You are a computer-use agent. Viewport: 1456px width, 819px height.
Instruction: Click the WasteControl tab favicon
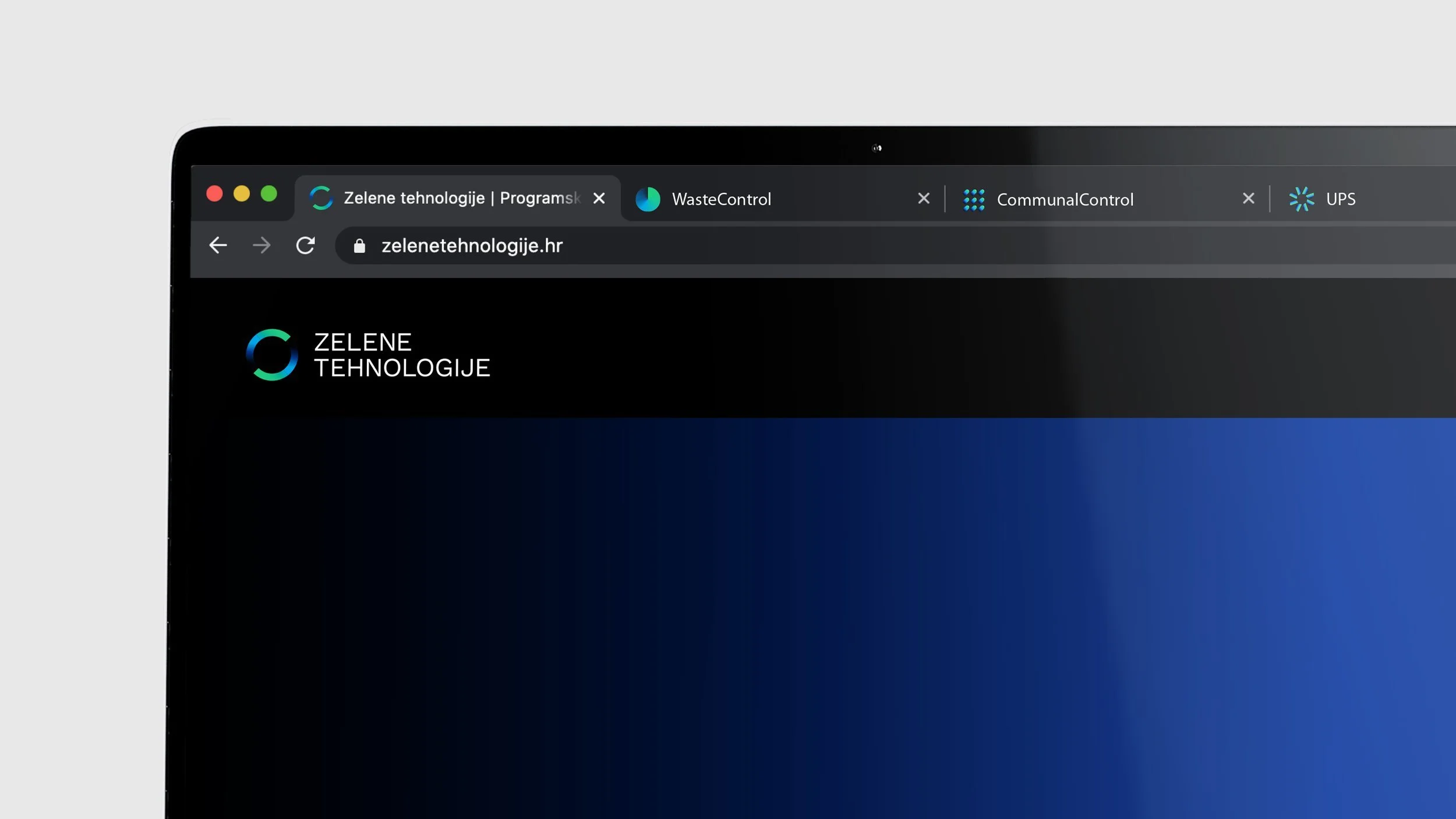[648, 199]
